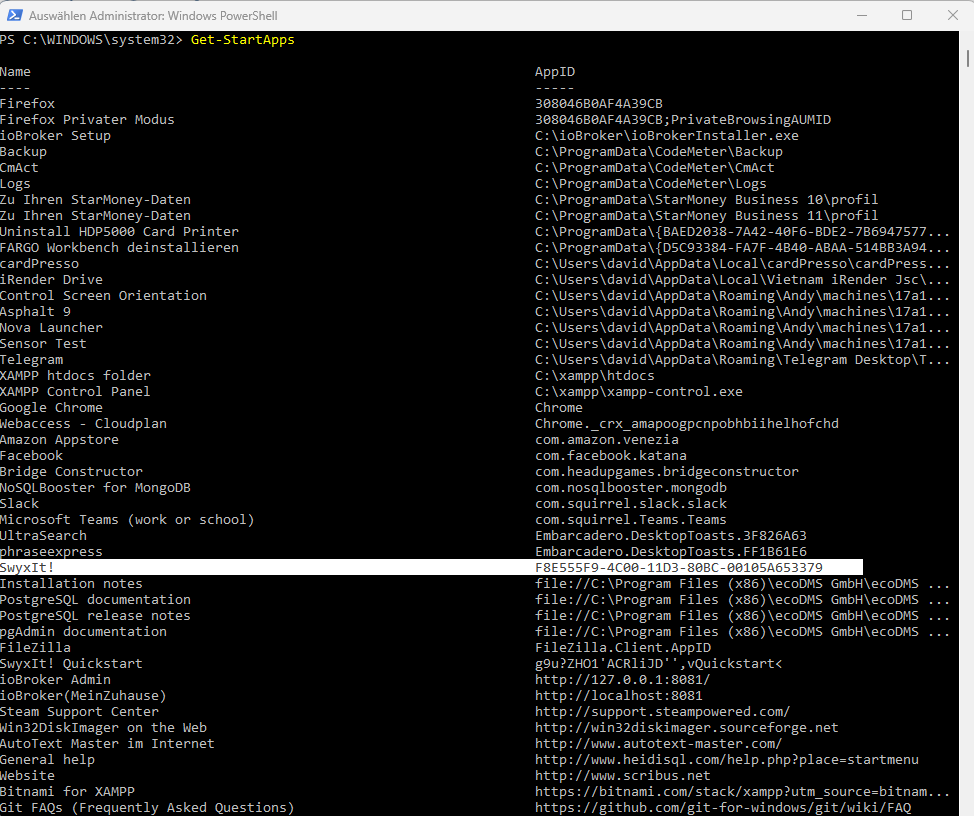Click the Git FAQs github wiki URL
This screenshot has width=974, height=816.
coord(722,807)
